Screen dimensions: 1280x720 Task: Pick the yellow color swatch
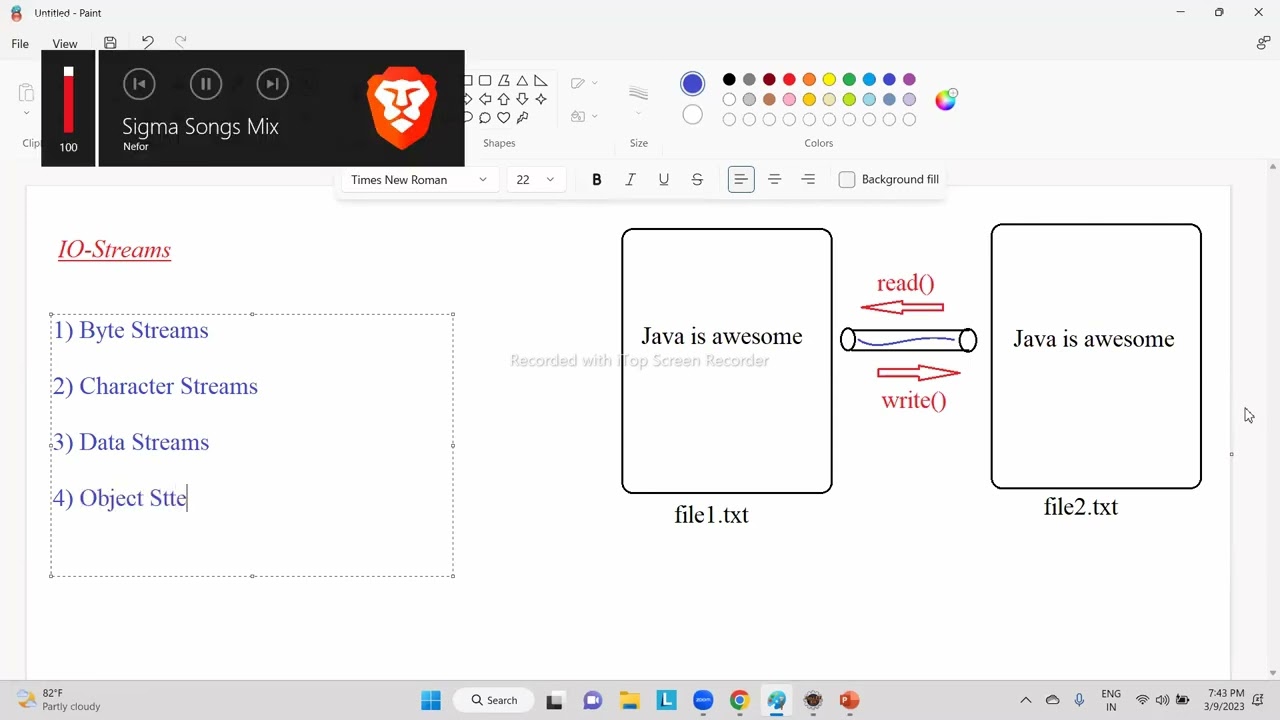[829, 80]
